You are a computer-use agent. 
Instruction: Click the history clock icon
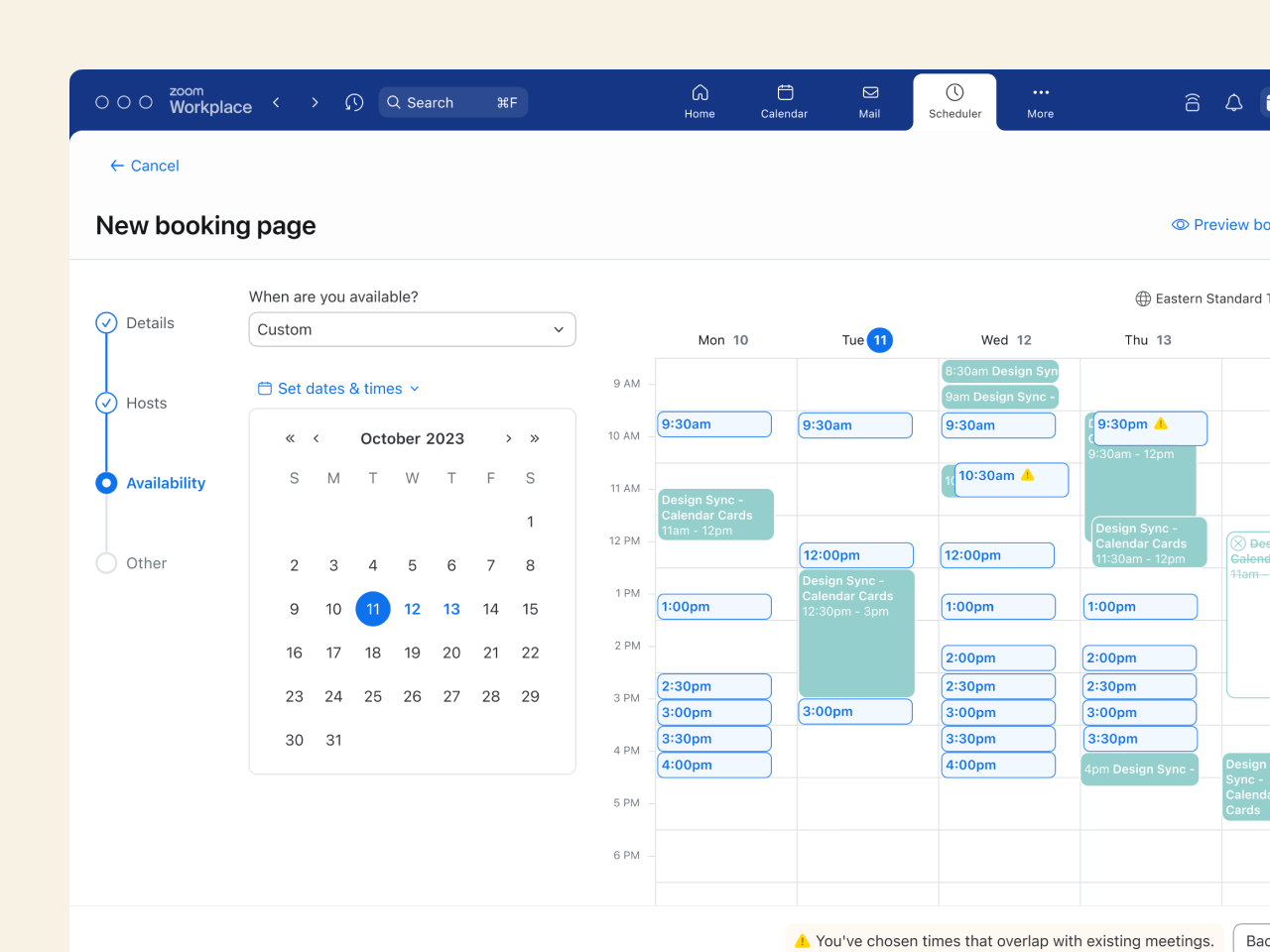[x=354, y=102]
